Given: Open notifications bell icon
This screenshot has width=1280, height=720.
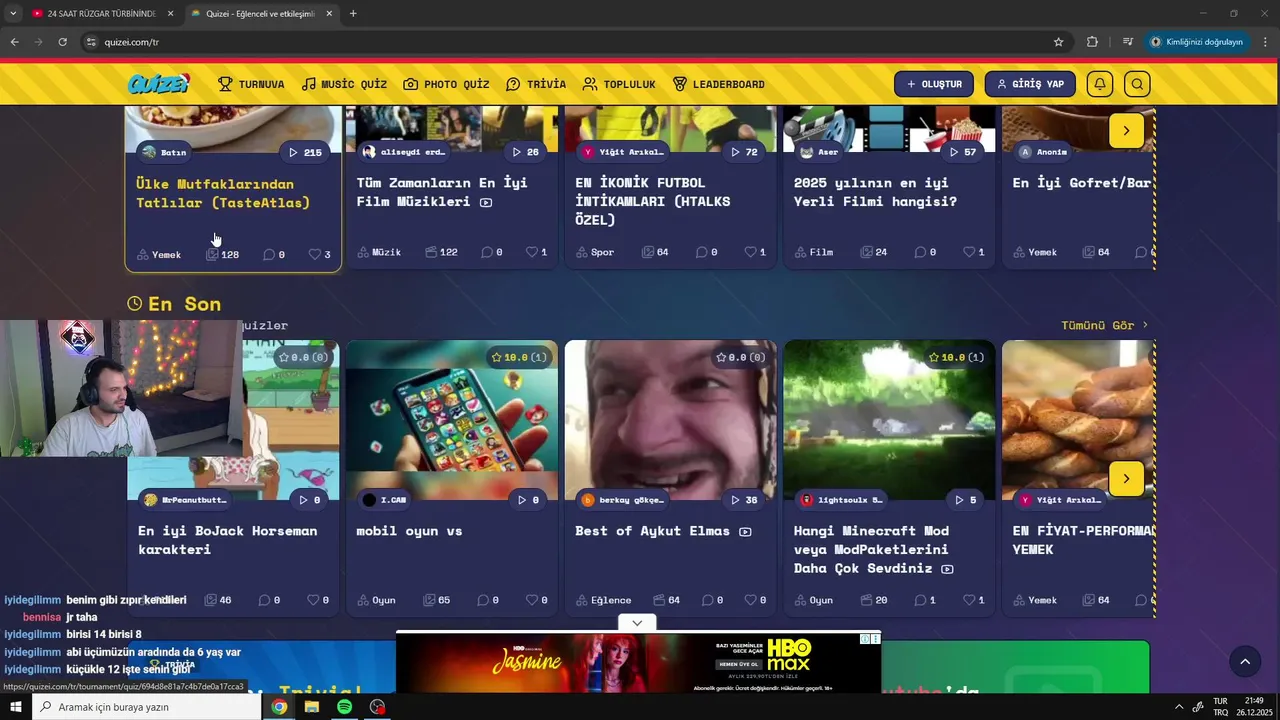Looking at the screenshot, I should pyautogui.click(x=1100, y=84).
